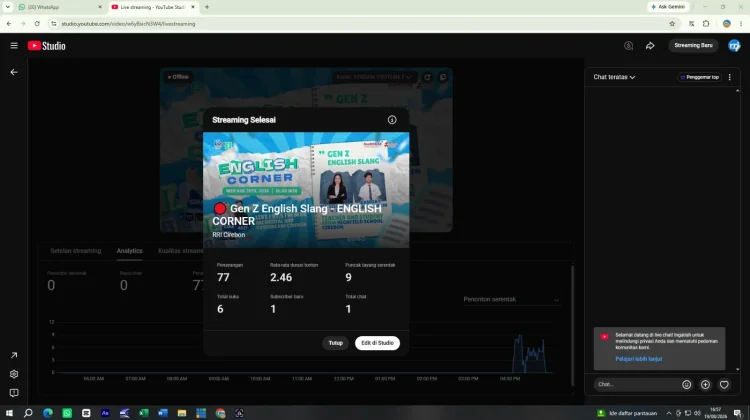Click the analytics panel vertical scrollbar

click(x=573, y=325)
